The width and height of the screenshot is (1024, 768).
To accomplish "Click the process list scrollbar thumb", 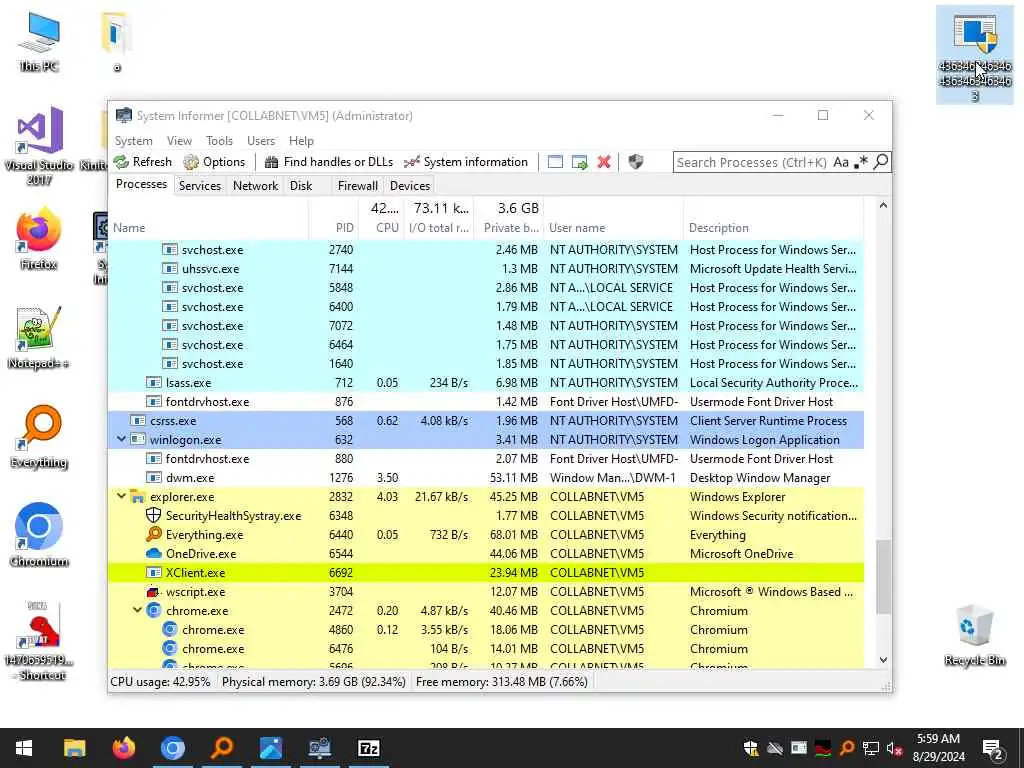I will click(883, 577).
